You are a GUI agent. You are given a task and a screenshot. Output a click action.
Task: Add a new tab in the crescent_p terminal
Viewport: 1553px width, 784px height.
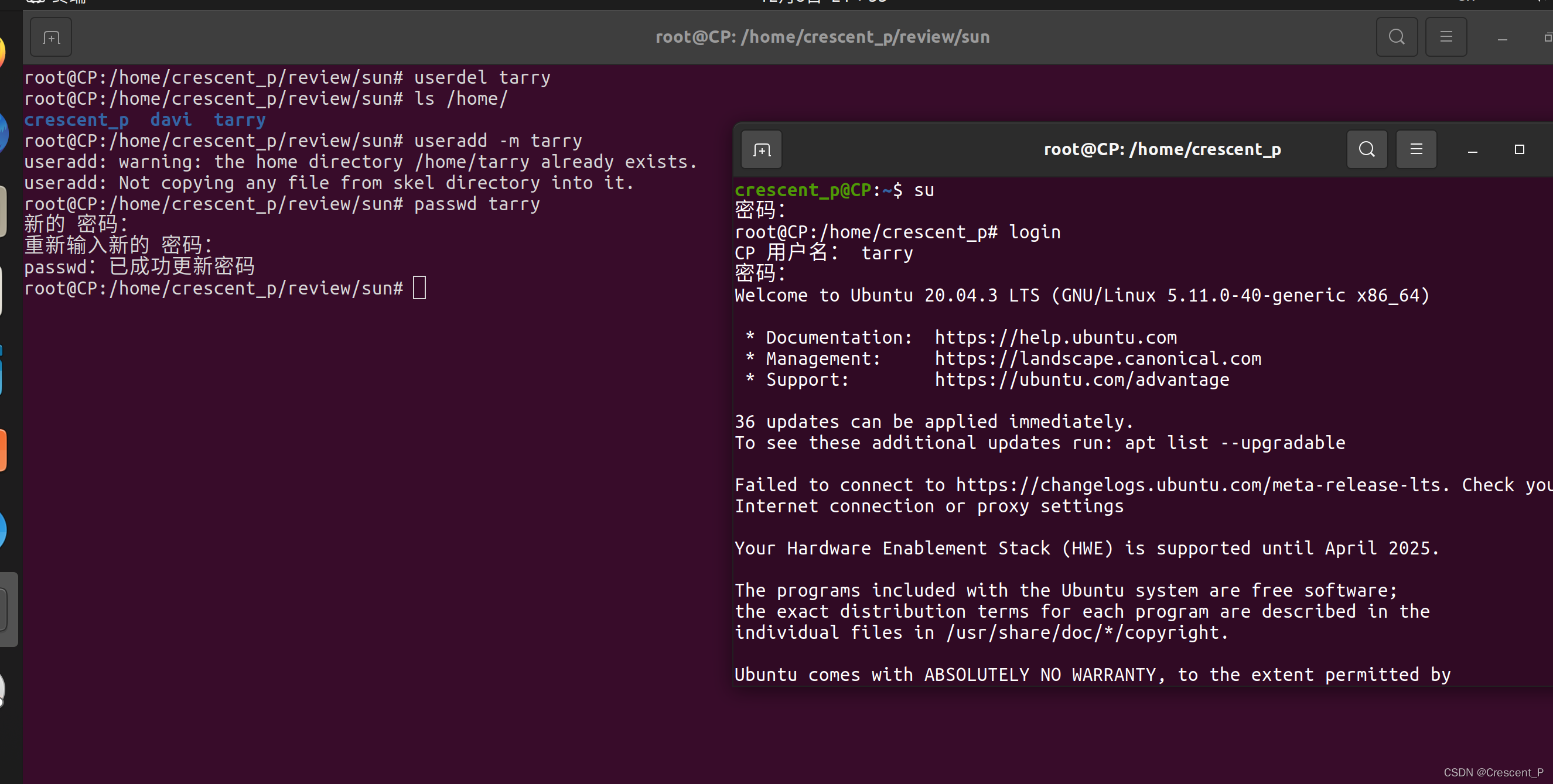tap(762, 149)
